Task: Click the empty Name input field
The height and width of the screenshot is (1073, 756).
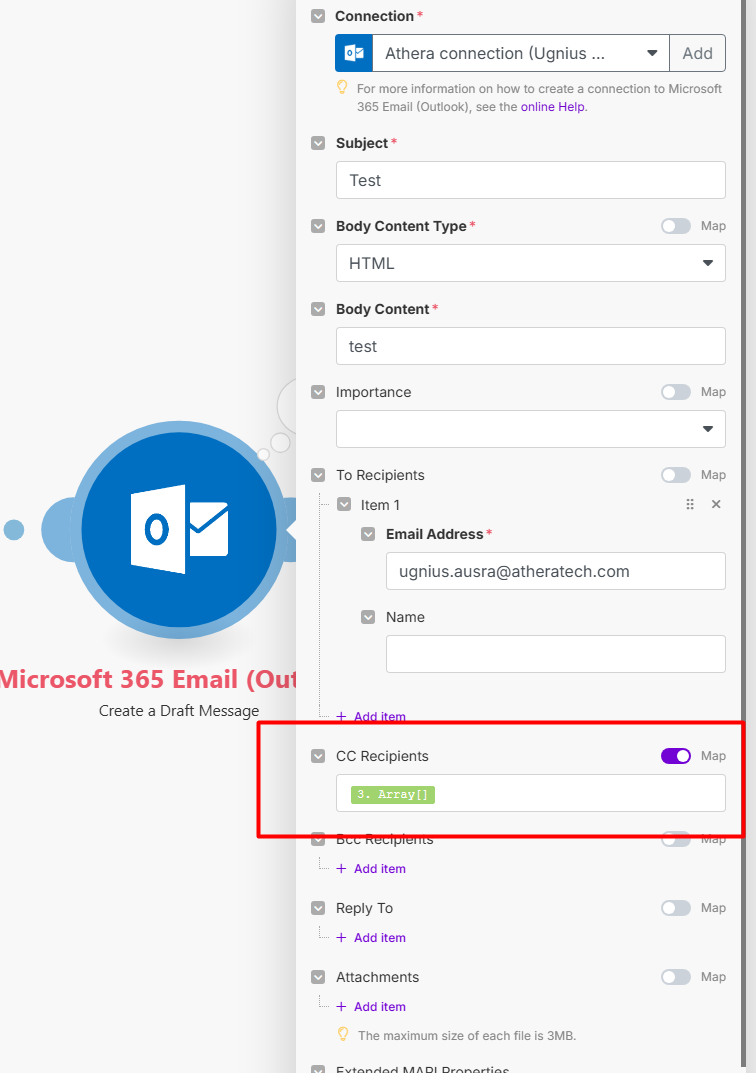Action: click(x=556, y=654)
